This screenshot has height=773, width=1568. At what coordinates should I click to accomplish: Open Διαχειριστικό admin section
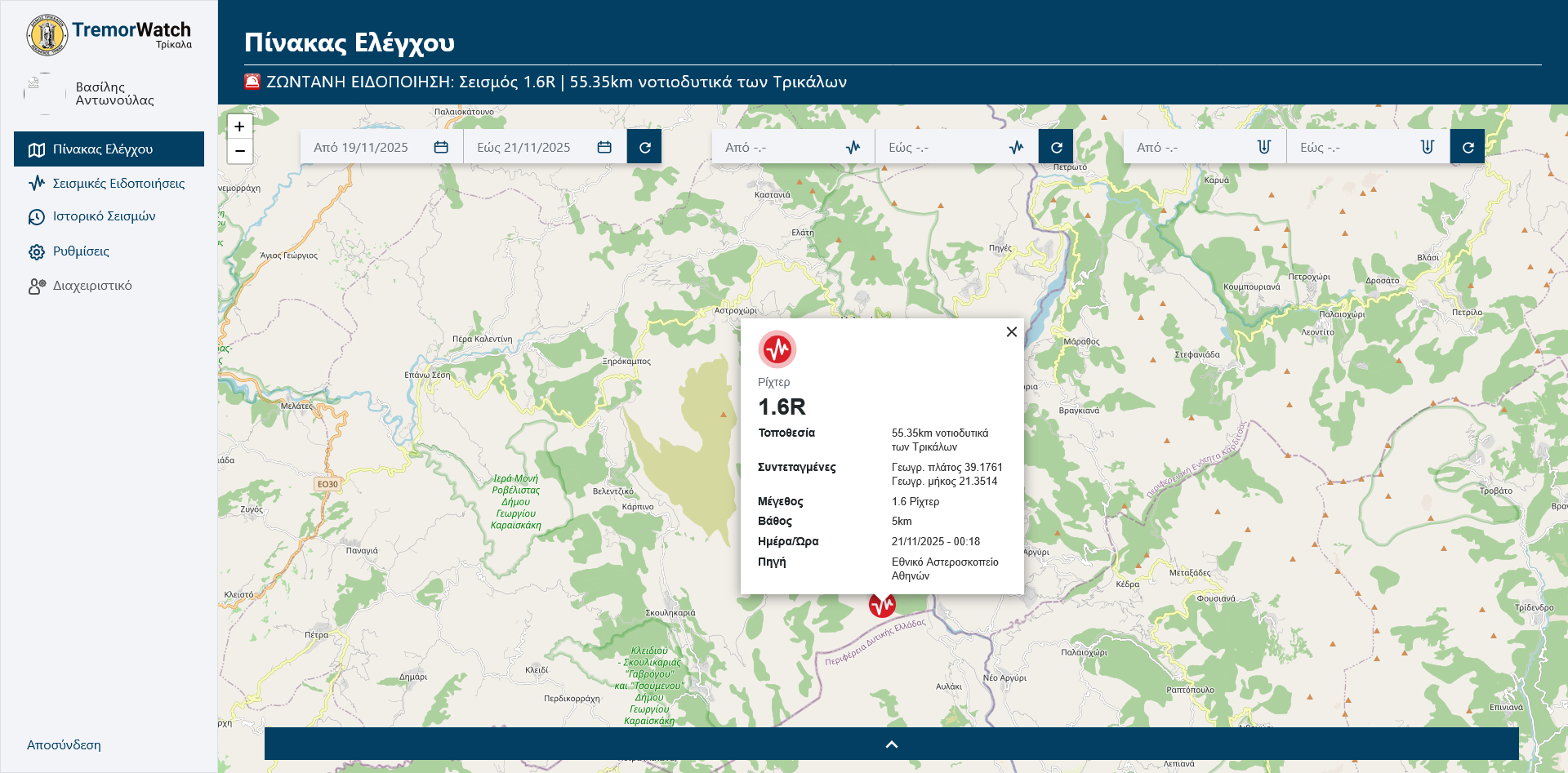pyautogui.click(x=92, y=286)
